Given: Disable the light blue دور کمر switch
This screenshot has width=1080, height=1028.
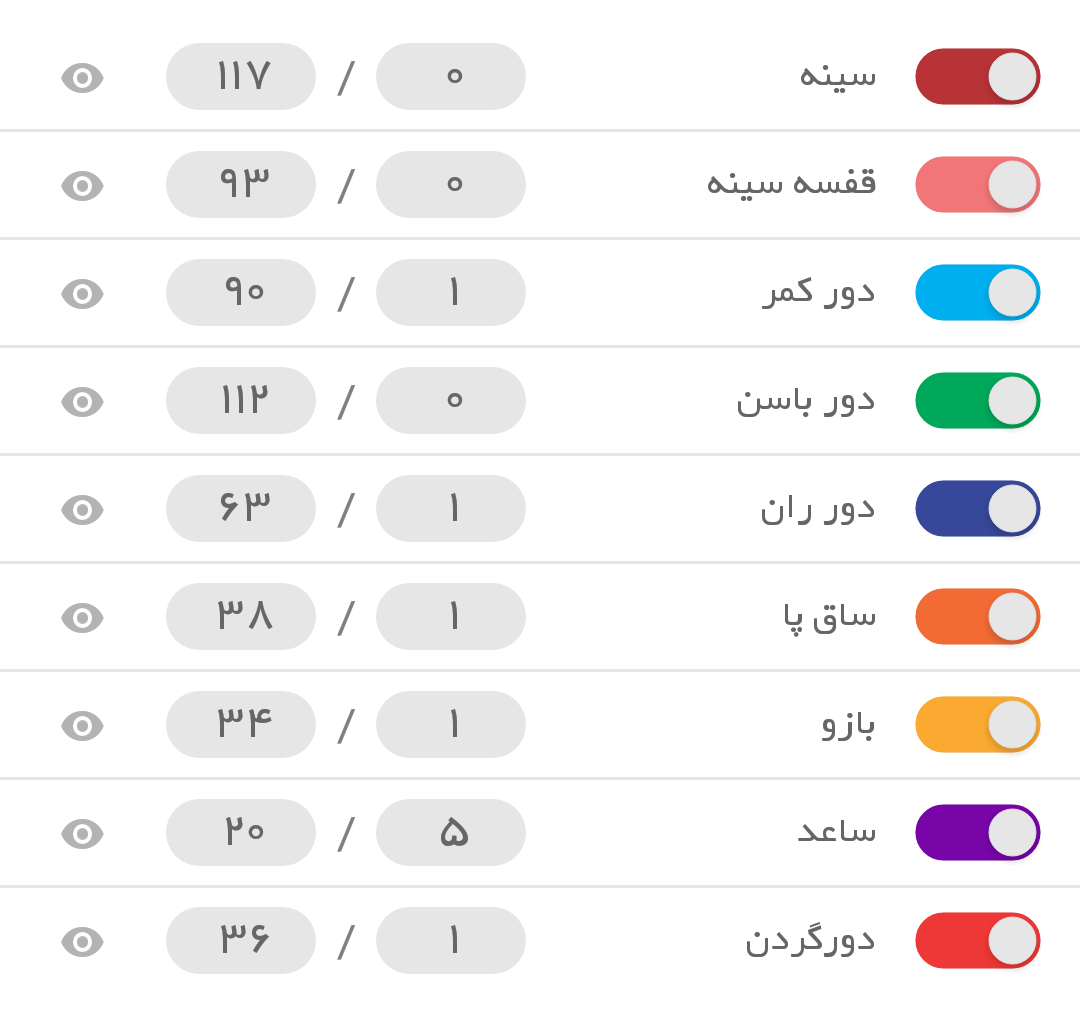Looking at the screenshot, I should 977,293.
